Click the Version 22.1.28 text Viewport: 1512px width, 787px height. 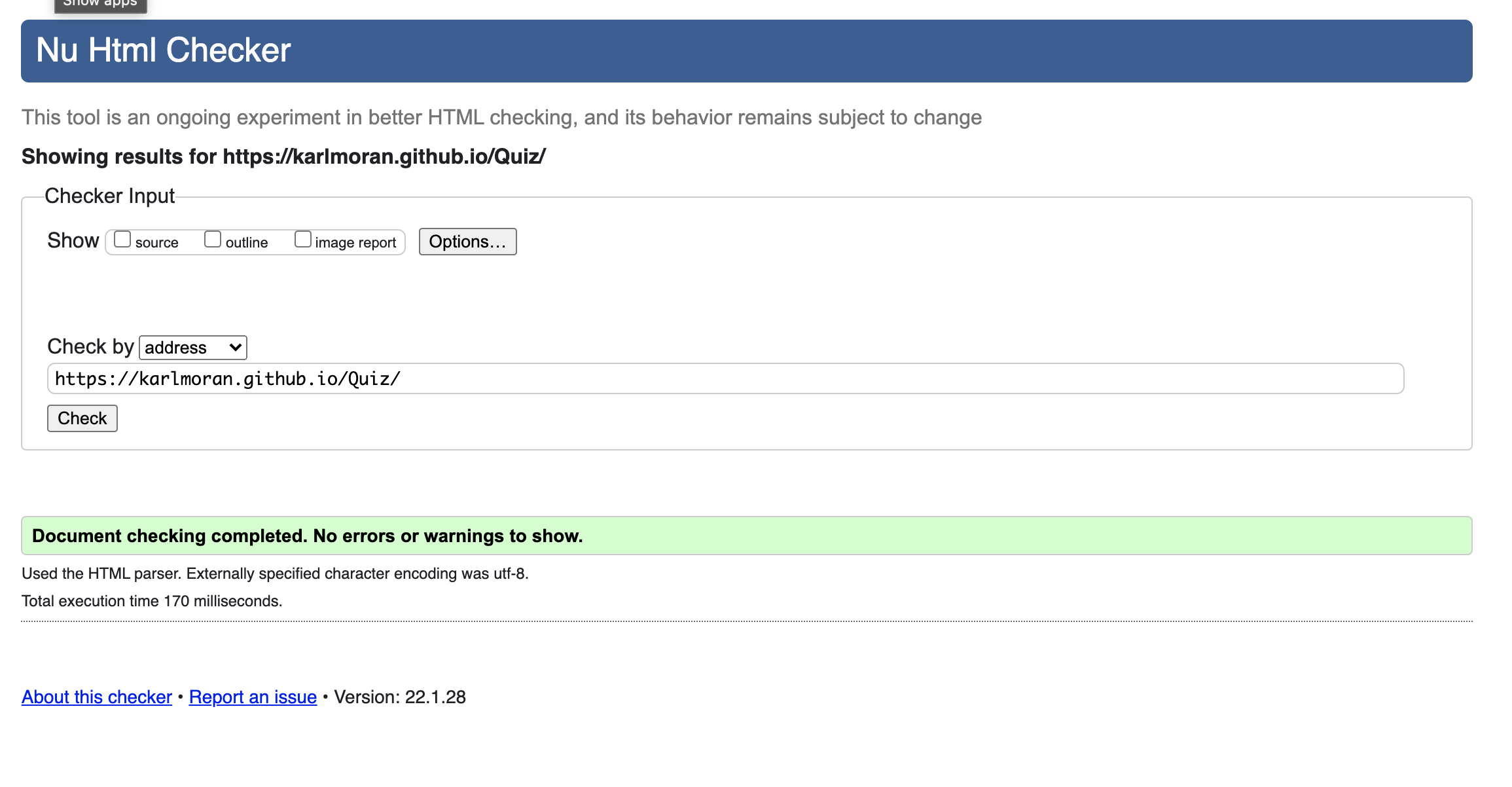pos(401,697)
